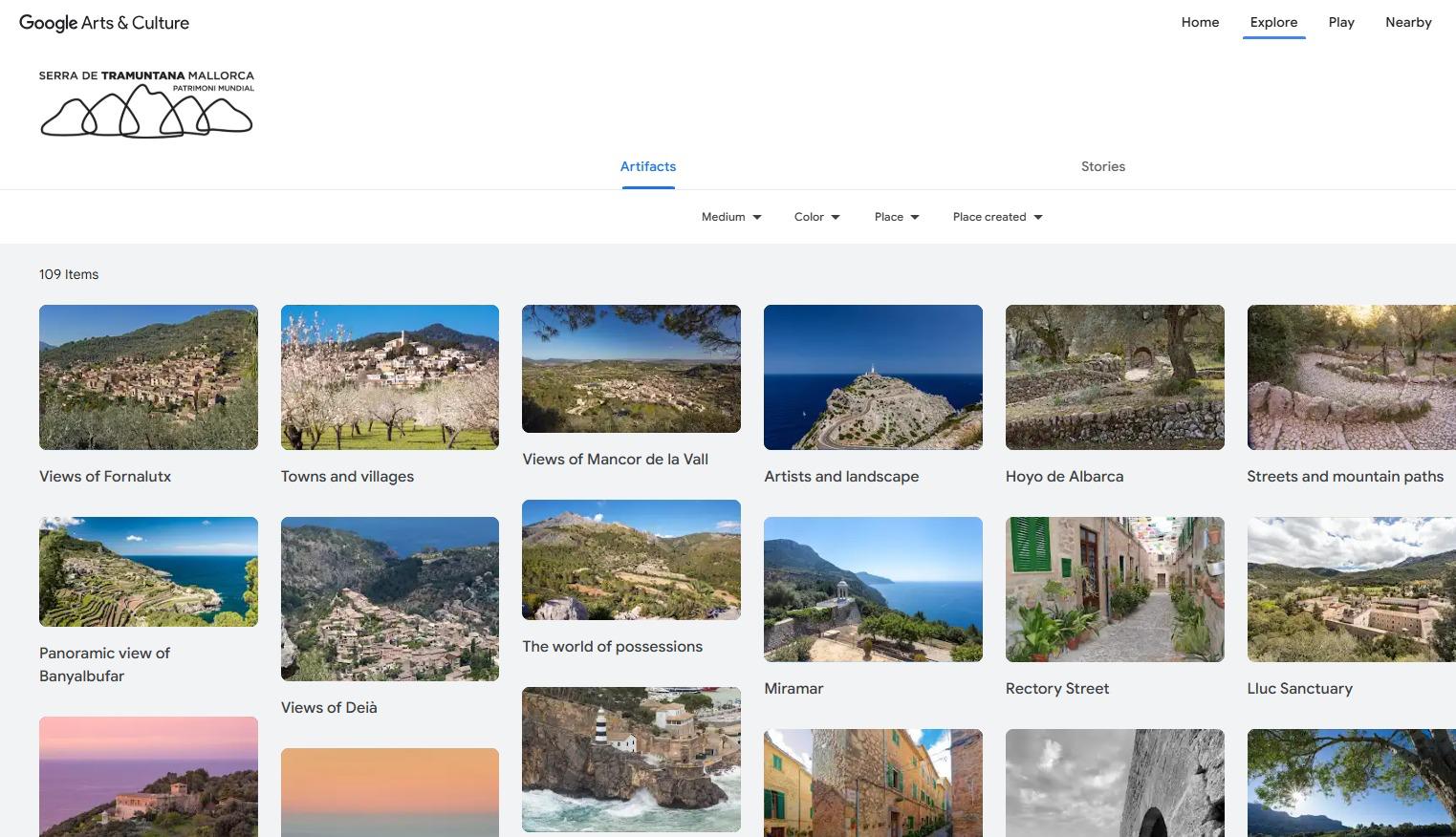The image size is (1456, 837).
Task: Click the Google Arts & Culture logo
Action: [104, 23]
